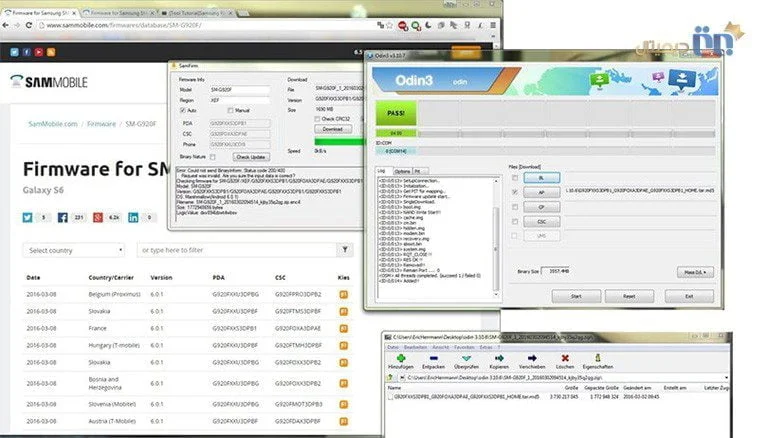Bookmark the page with the star icon

coord(389,25)
